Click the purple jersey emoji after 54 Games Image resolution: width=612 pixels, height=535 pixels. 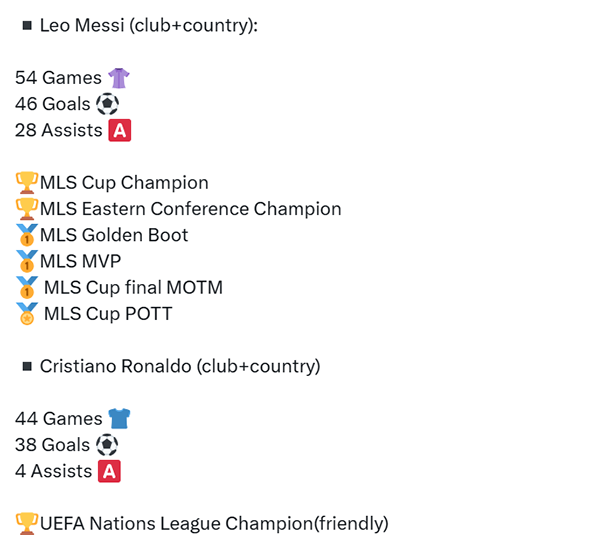(x=118, y=78)
